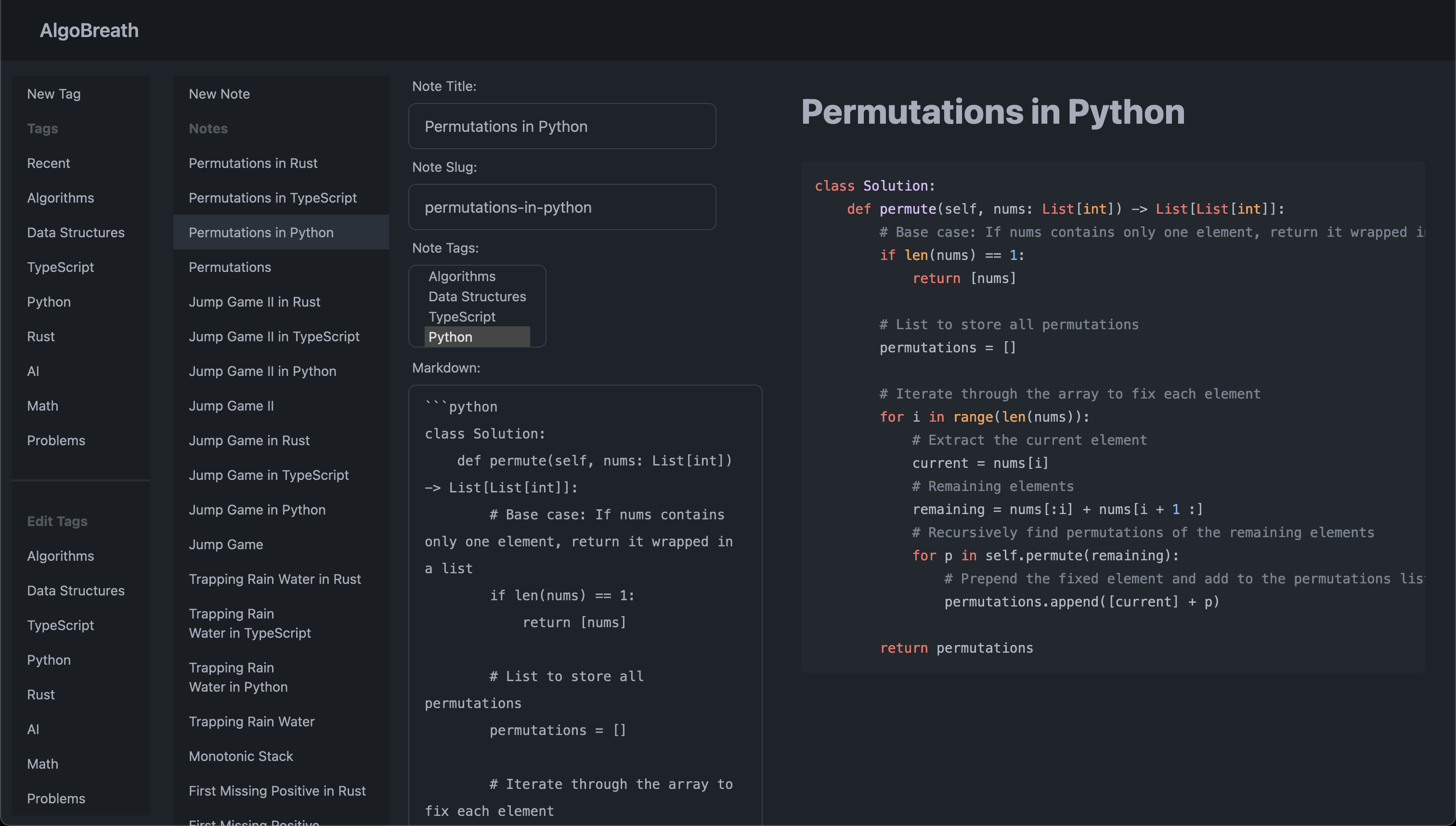Open Permutations in TypeScript note
The width and height of the screenshot is (1456, 826).
tap(273, 197)
